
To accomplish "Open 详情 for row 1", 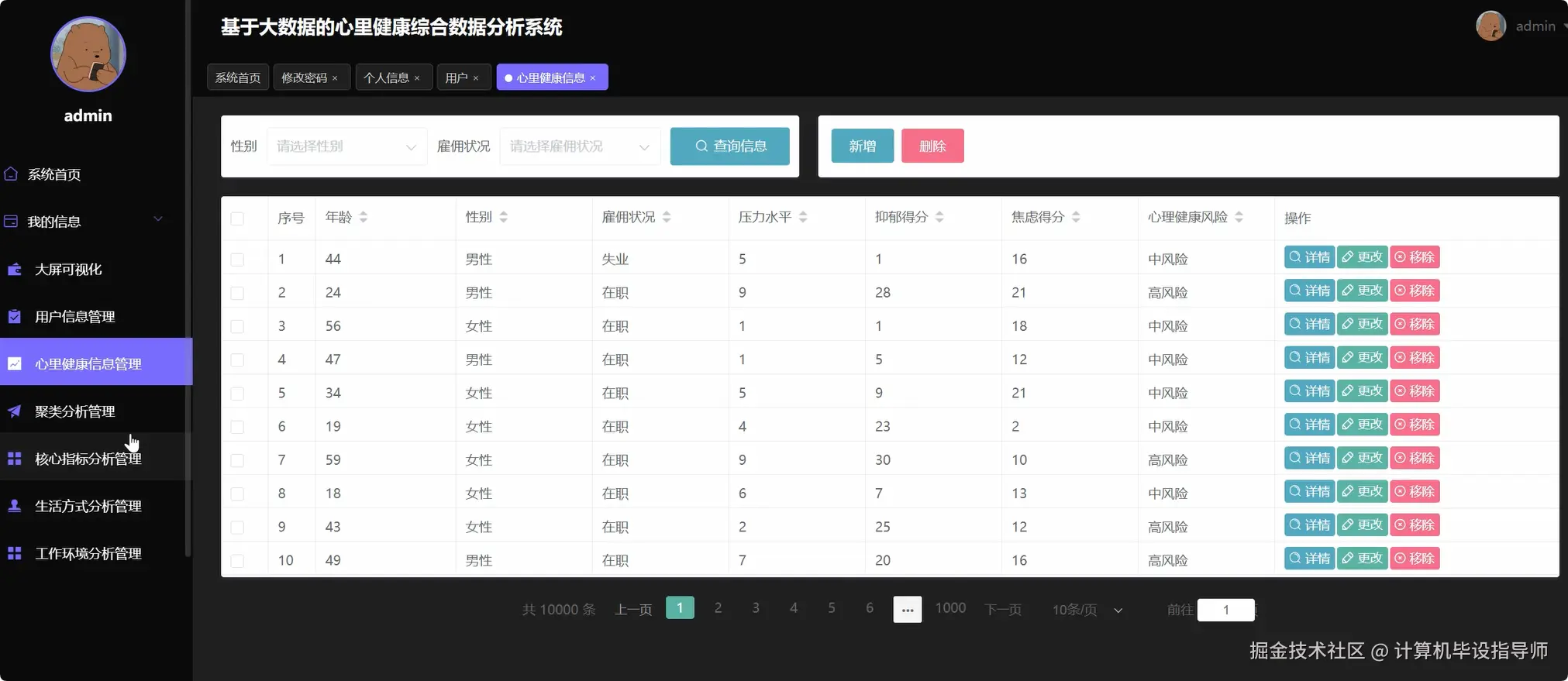I will coord(1309,257).
